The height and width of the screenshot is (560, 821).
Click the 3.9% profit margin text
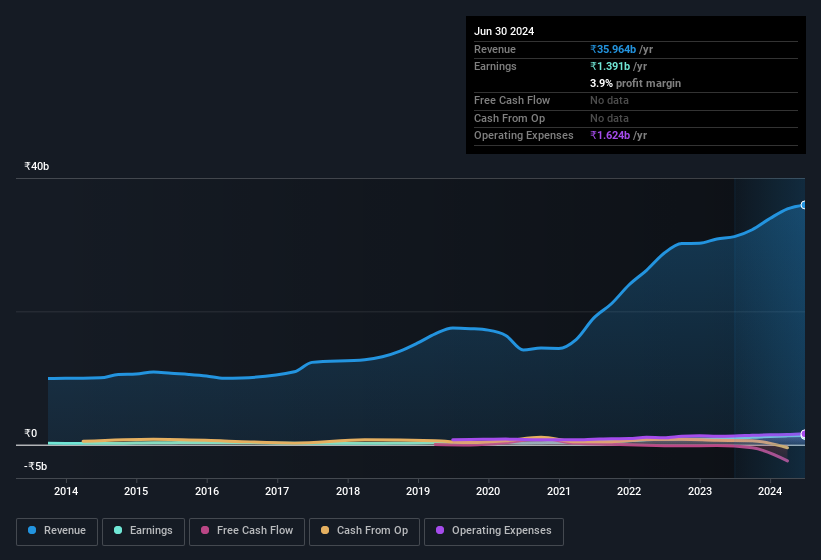635,83
